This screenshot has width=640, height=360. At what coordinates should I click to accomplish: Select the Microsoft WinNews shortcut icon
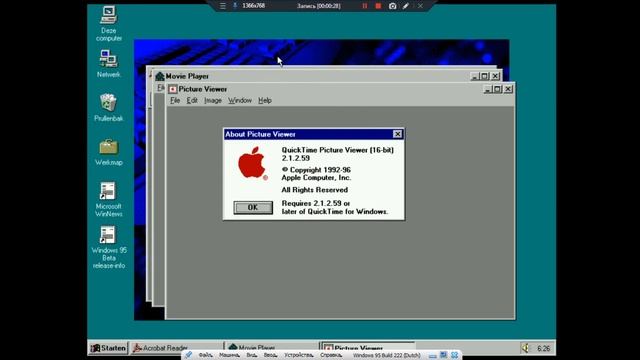(109, 199)
